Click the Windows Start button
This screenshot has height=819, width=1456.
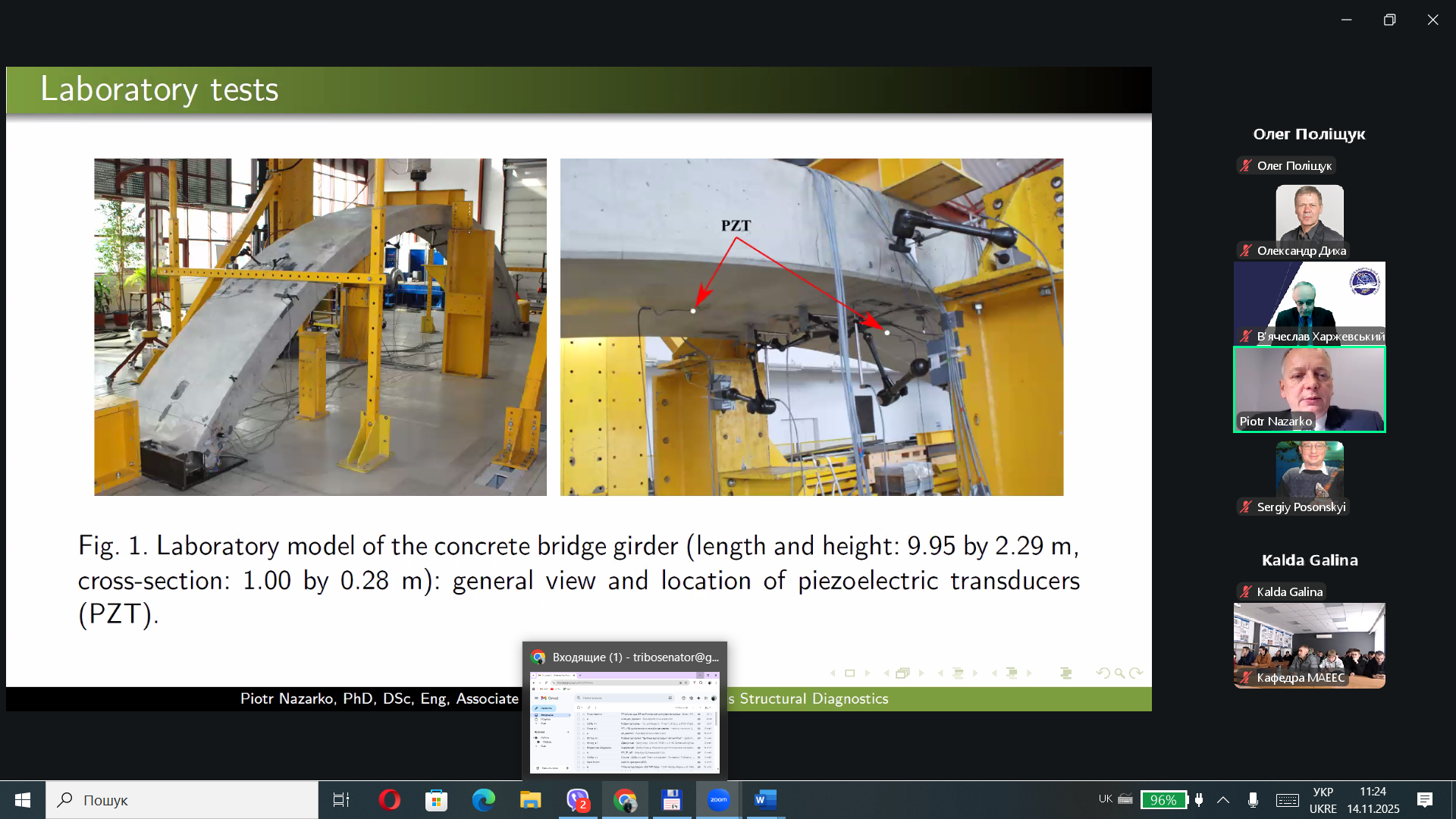23,800
